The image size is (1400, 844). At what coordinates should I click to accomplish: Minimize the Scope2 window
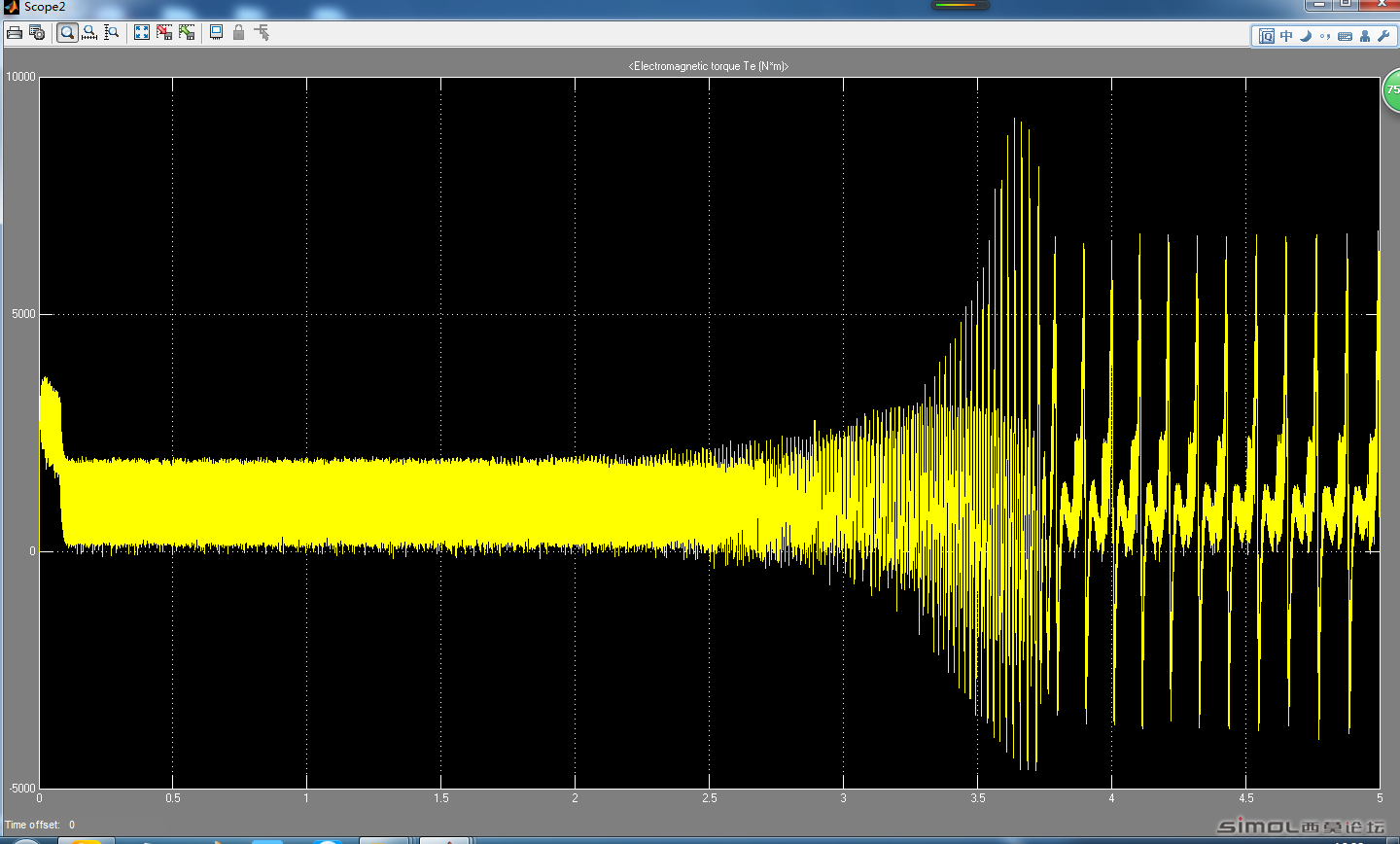pos(1319,4)
